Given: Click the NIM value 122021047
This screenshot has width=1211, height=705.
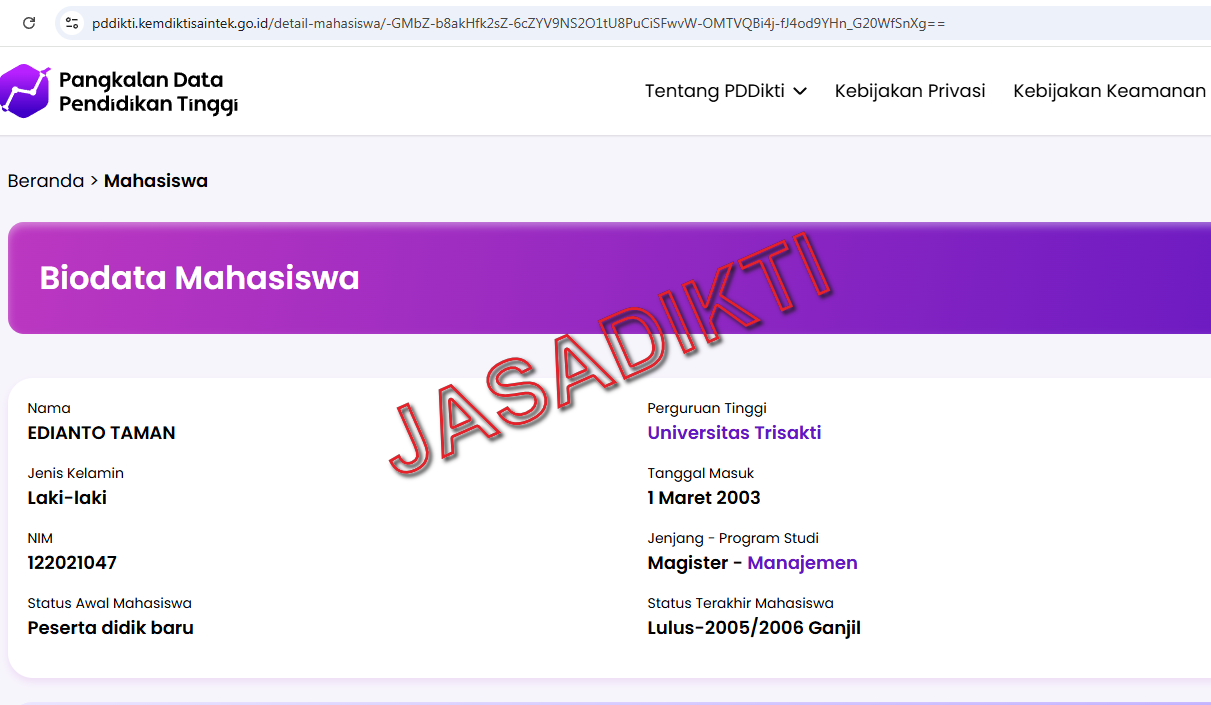Looking at the screenshot, I should pyautogui.click(x=72, y=563).
